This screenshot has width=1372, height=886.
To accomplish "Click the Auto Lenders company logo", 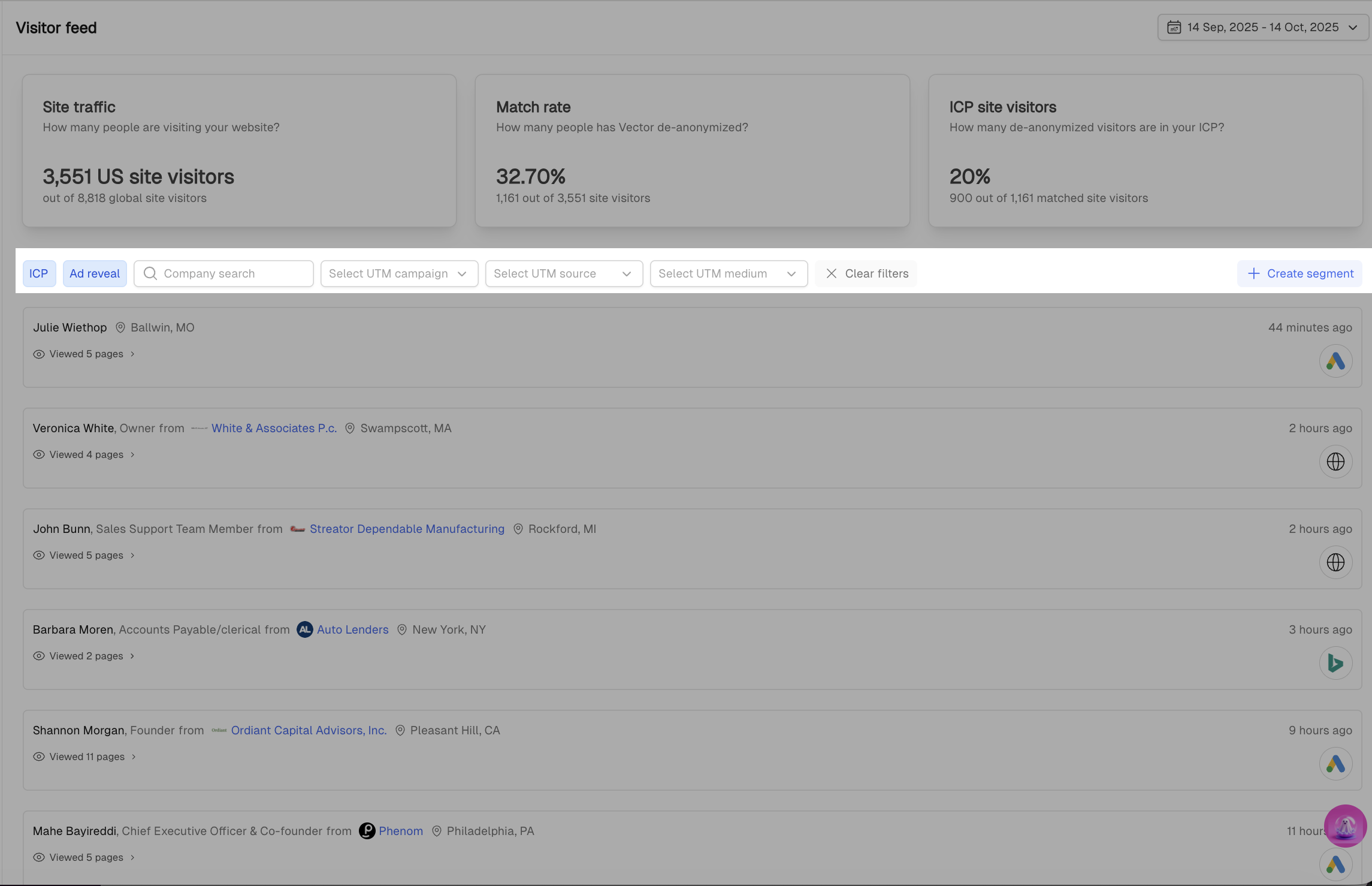I will [304, 629].
